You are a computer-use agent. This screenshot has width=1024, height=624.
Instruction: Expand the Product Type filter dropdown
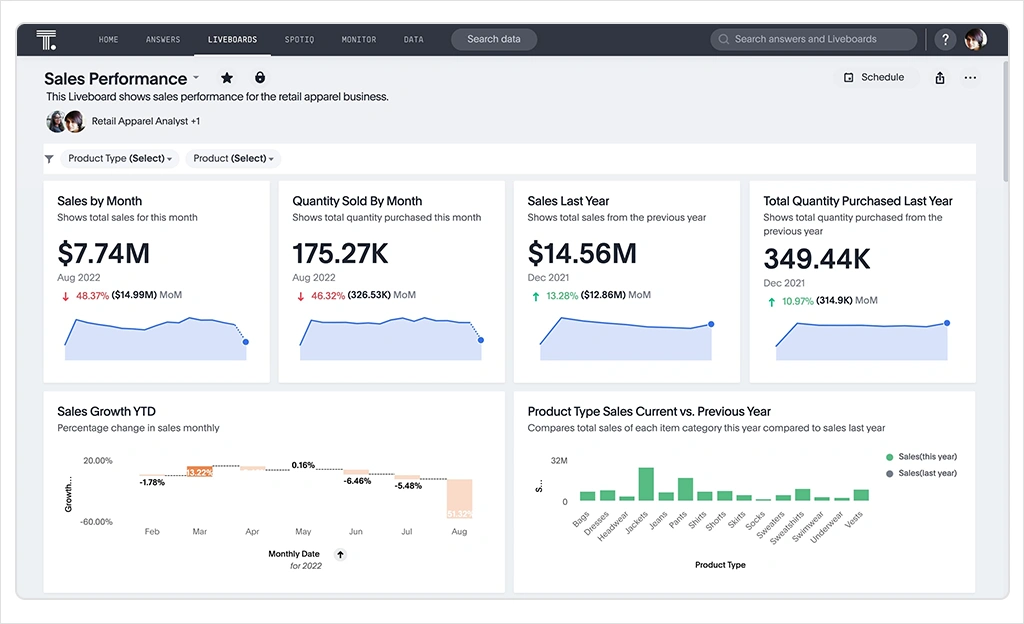(x=121, y=159)
